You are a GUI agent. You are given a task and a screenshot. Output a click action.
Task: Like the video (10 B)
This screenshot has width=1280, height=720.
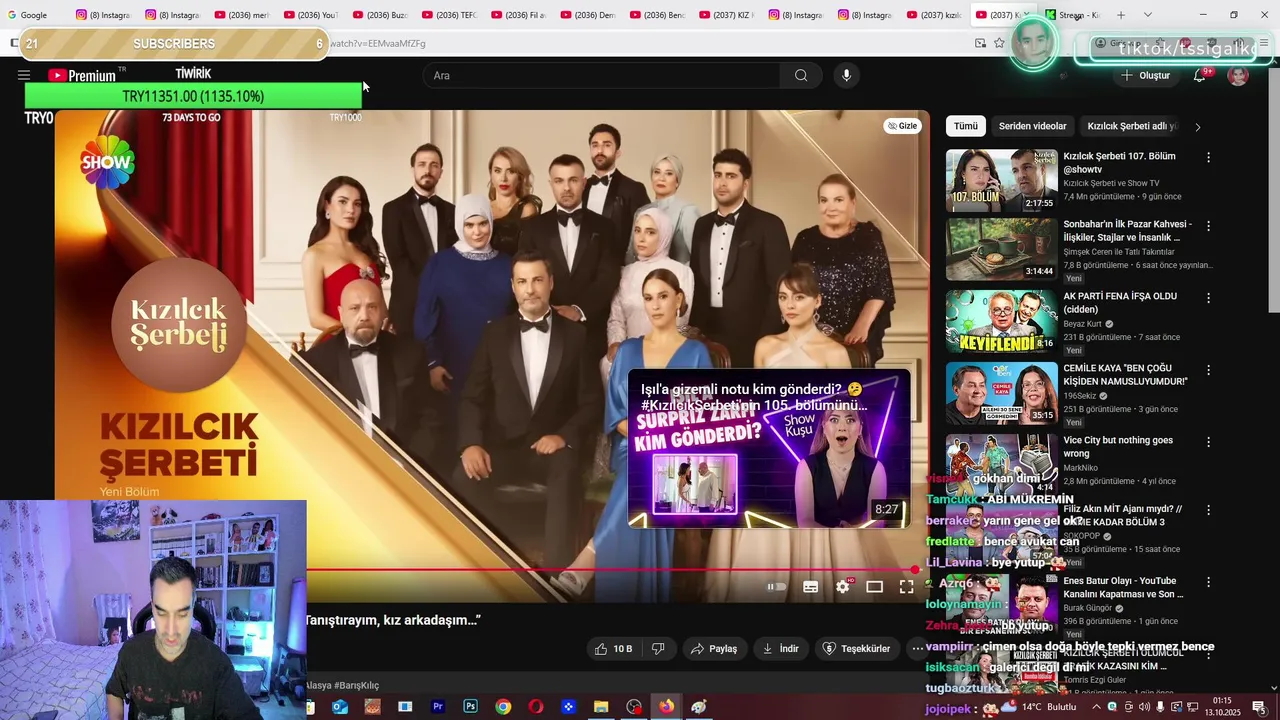click(x=613, y=649)
